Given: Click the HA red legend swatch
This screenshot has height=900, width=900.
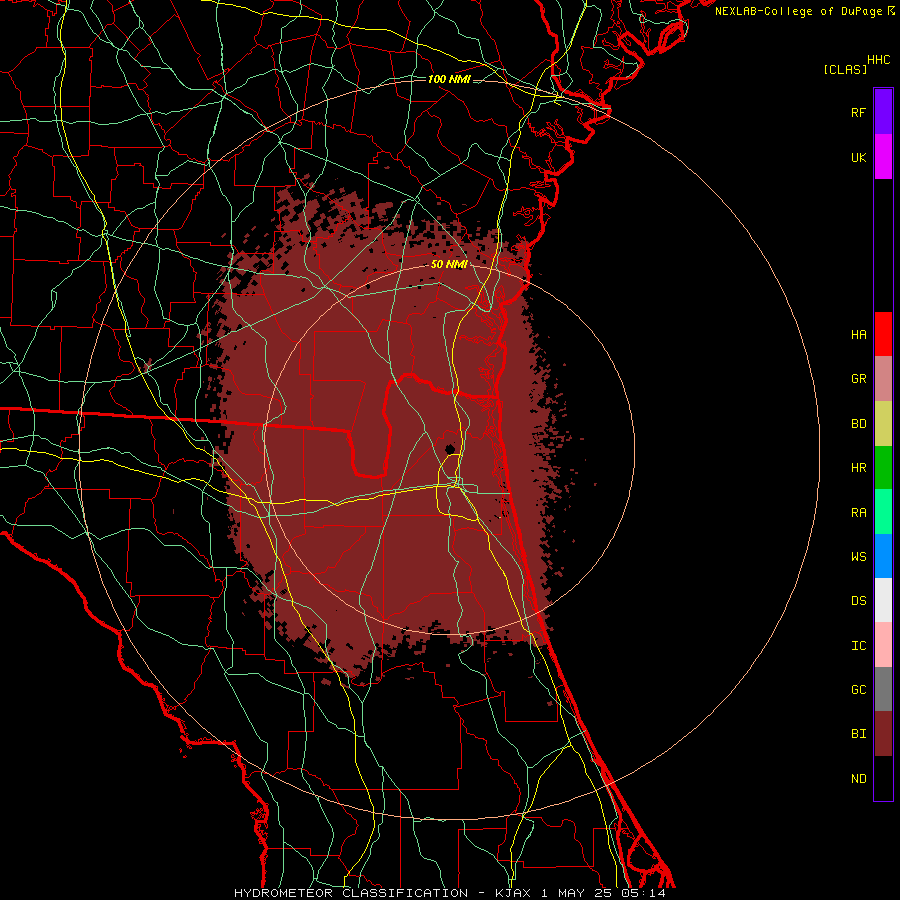Looking at the screenshot, I should [x=883, y=334].
